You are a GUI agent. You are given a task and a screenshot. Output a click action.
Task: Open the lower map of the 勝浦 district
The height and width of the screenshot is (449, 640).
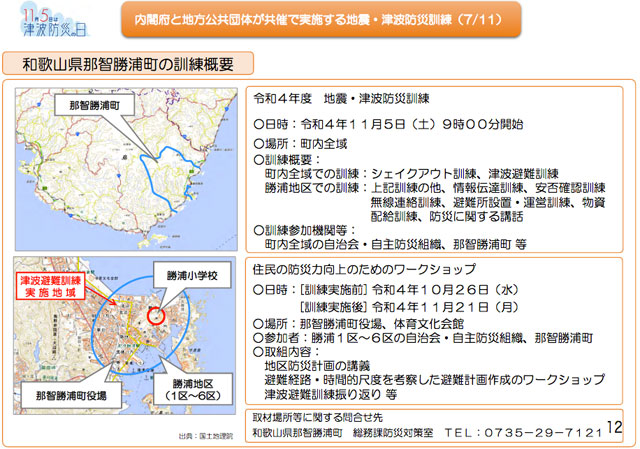[124, 335]
